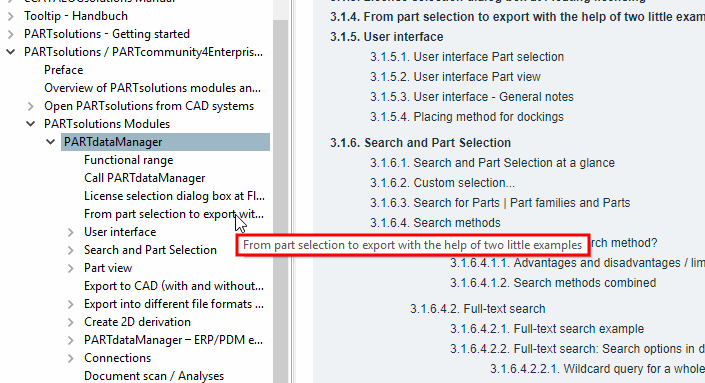Expand the Tooltip - Handbuch tree node
Screen dimensions: 705x383
pos(11,16)
